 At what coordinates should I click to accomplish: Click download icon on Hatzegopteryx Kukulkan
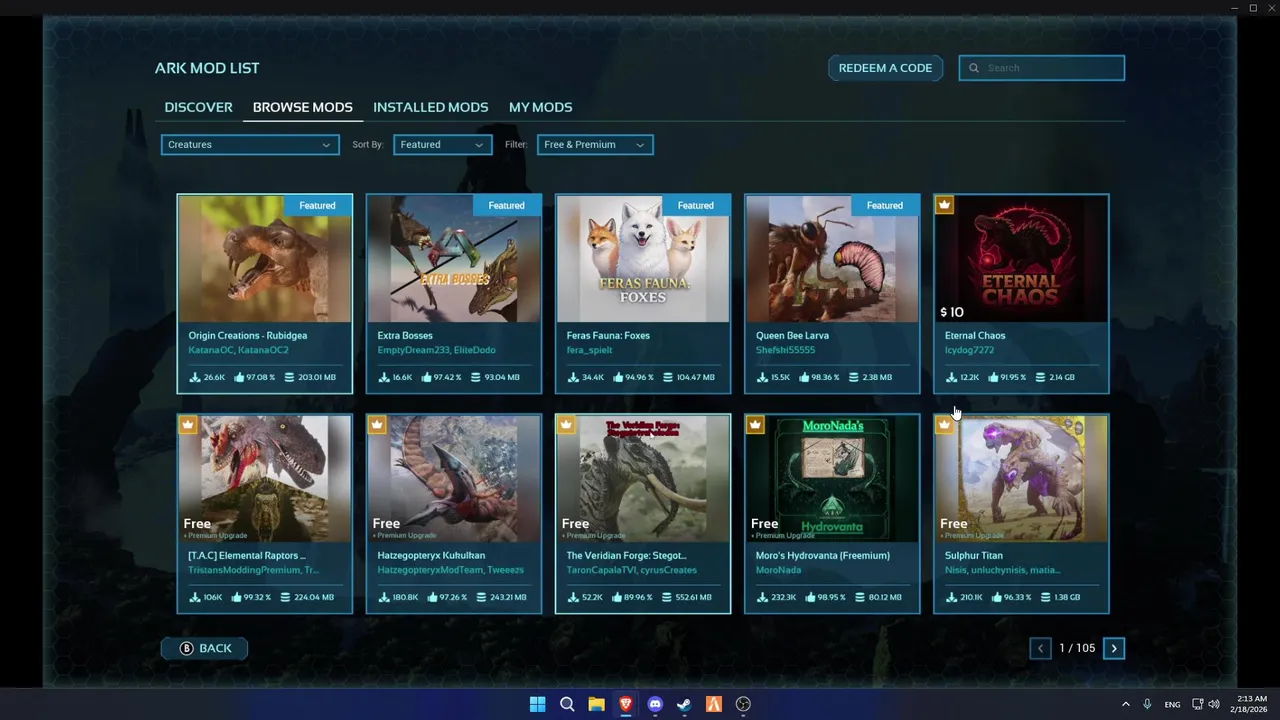(x=383, y=597)
